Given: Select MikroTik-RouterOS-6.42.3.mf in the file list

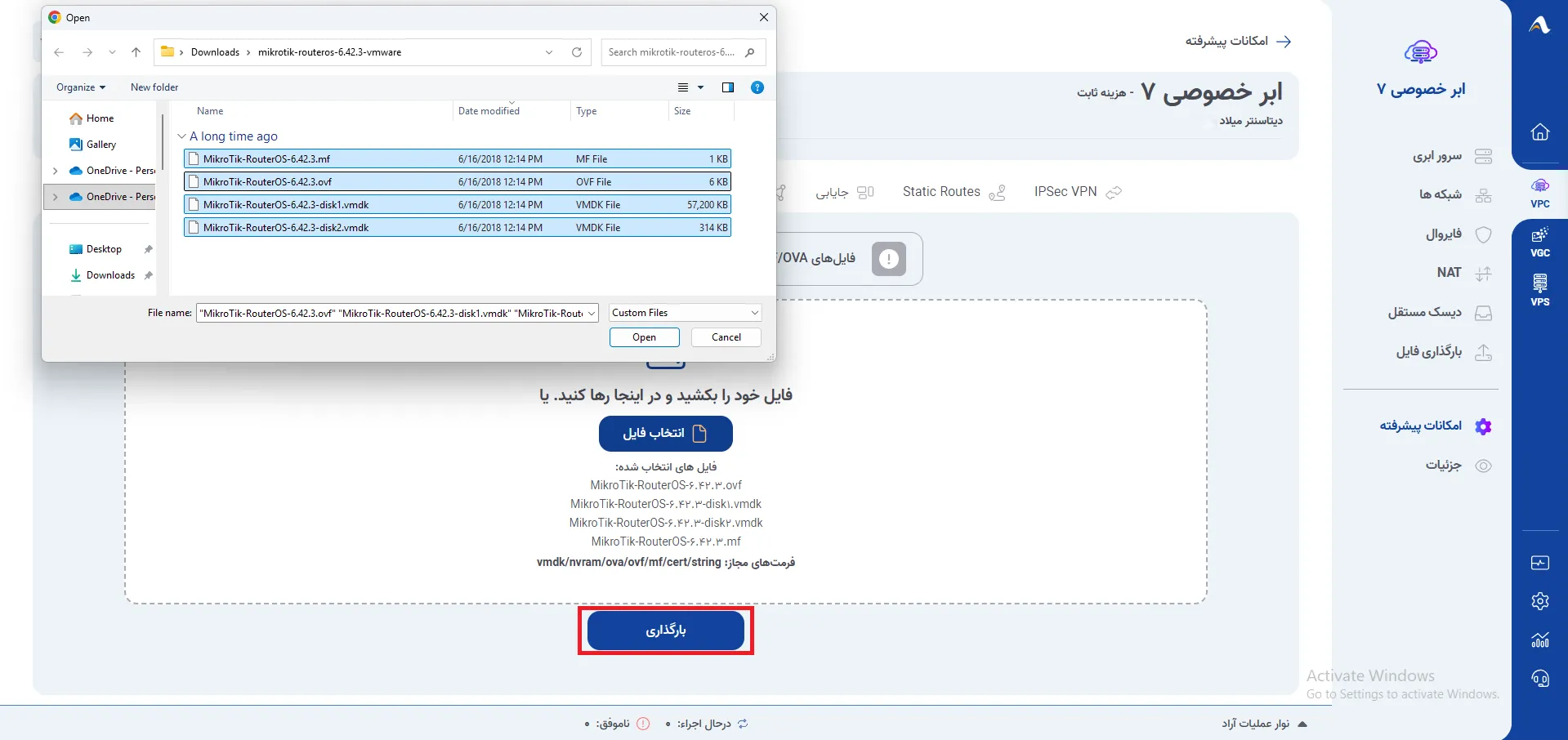Looking at the screenshot, I should pyautogui.click(x=458, y=158).
